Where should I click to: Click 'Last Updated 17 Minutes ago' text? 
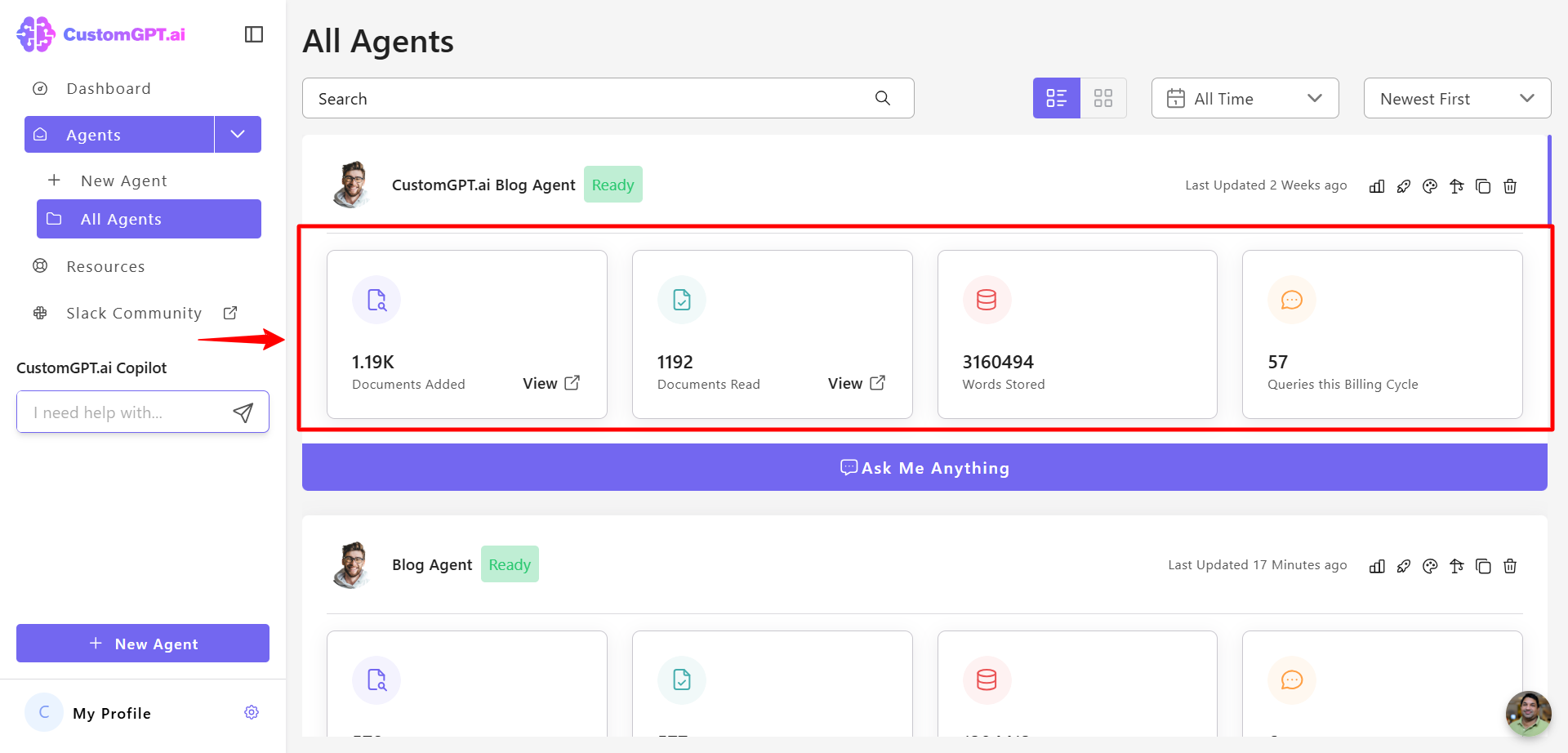point(1258,564)
